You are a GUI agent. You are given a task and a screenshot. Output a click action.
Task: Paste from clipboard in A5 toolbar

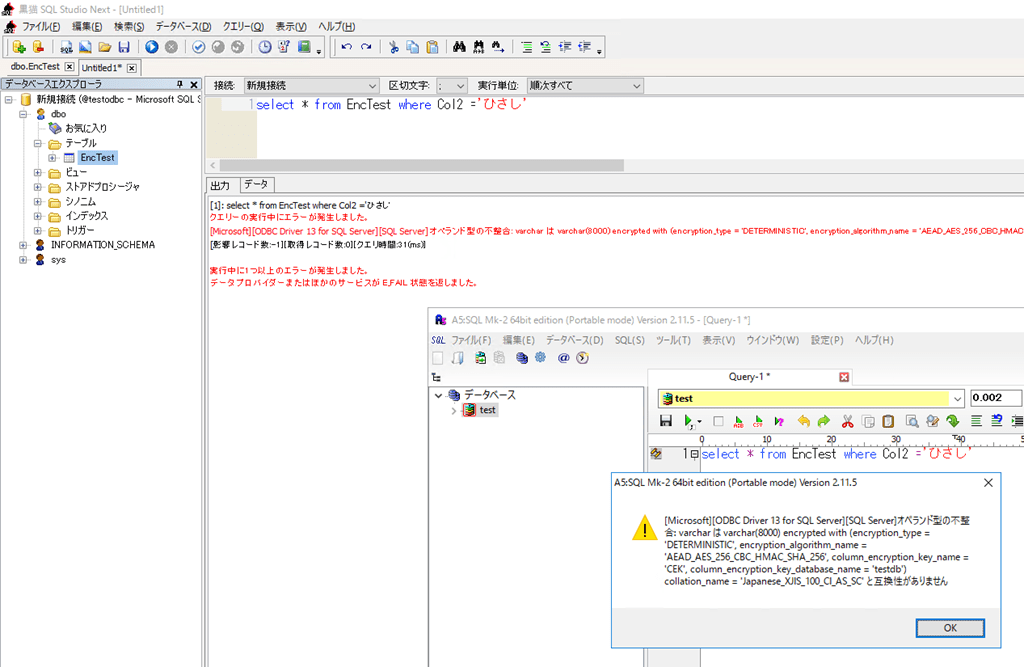(887, 421)
